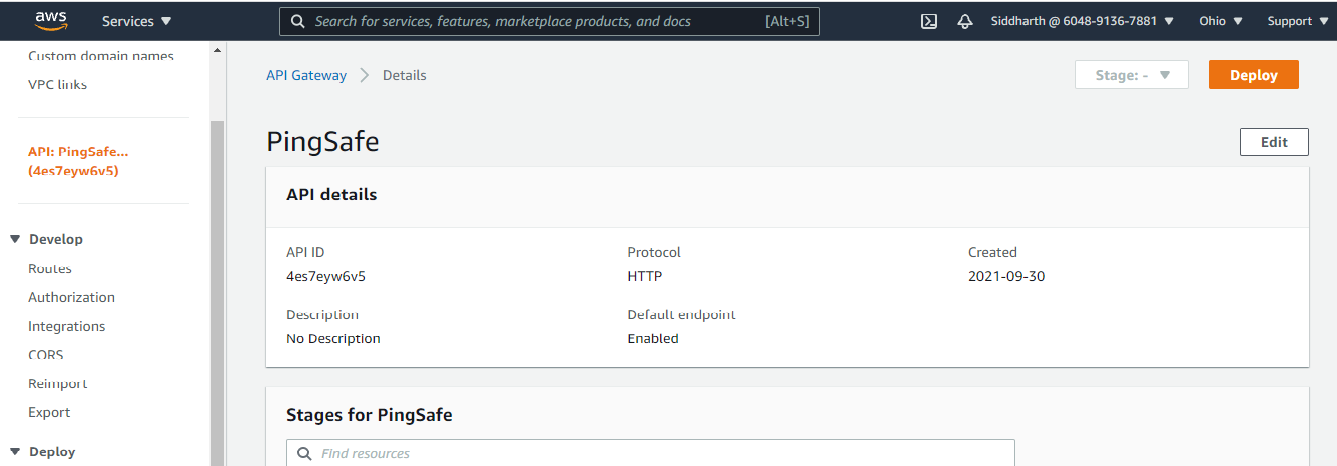
Task: Click the sidebar vertical scrollbar
Action: click(x=217, y=290)
